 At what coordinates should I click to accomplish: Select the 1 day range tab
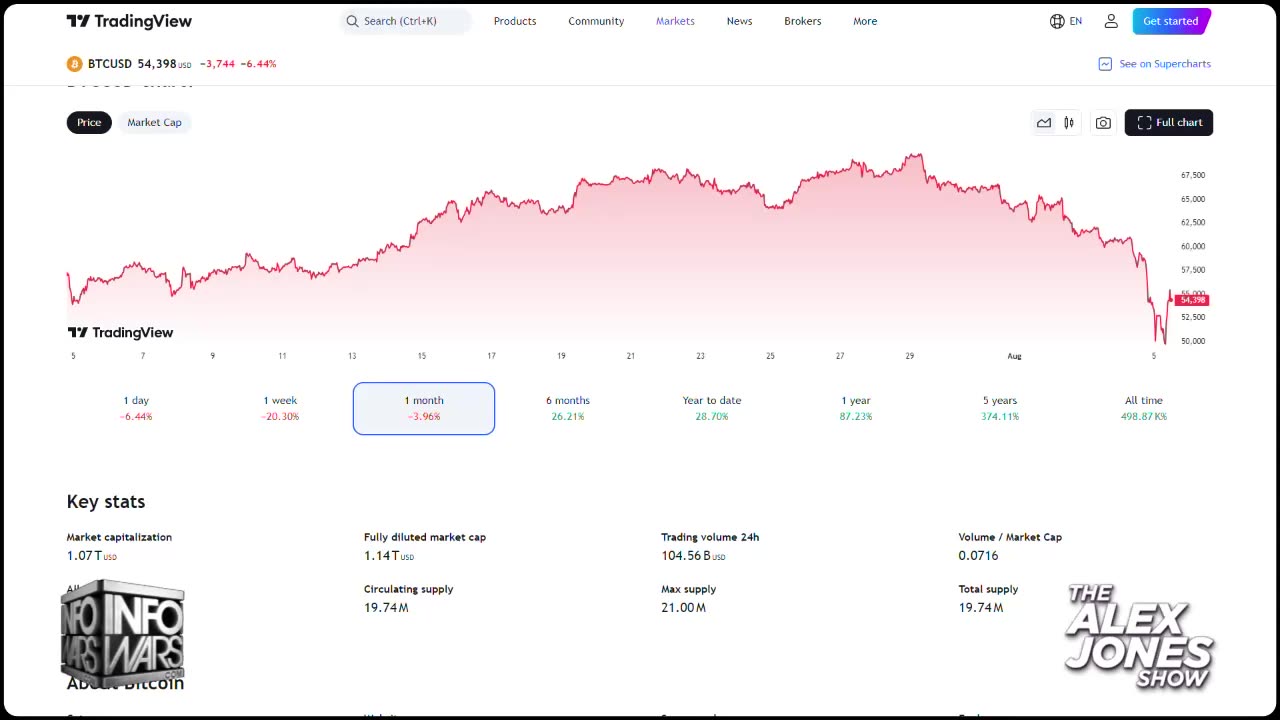click(x=136, y=408)
